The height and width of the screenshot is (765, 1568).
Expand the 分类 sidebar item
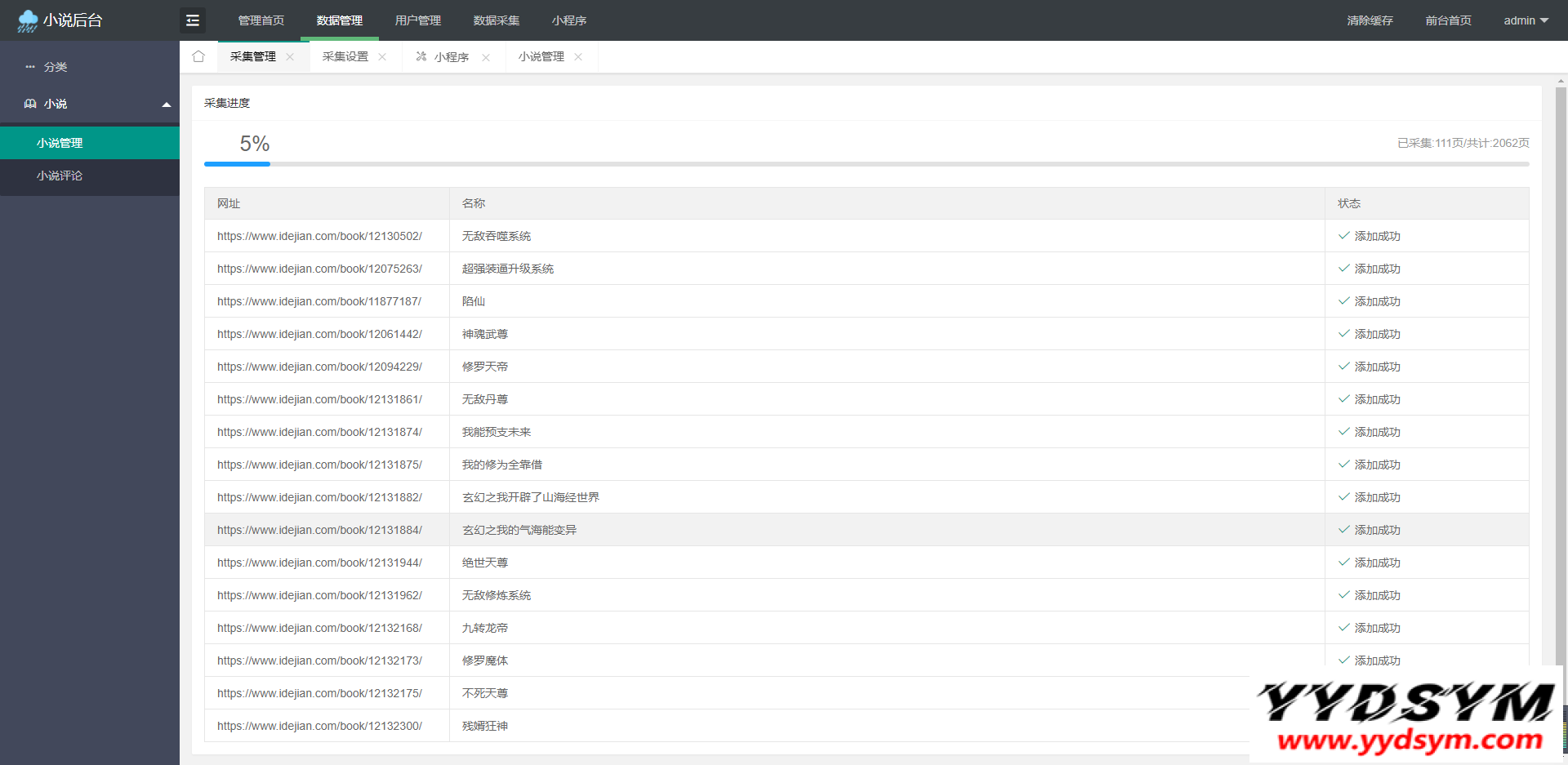click(x=56, y=67)
